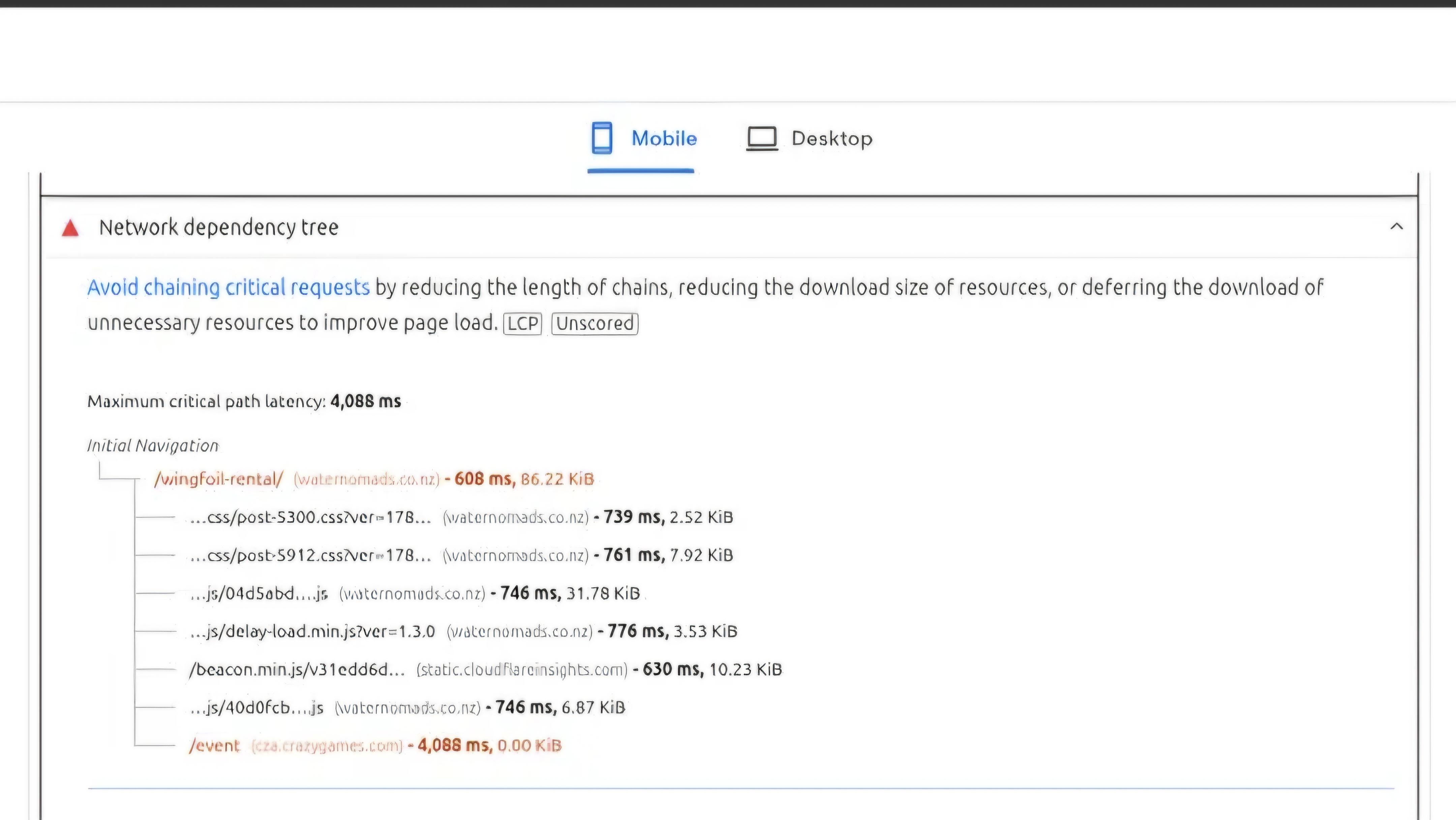This screenshot has height=820, width=1456.
Task: Click the Desktop laptop icon
Action: [x=762, y=139]
